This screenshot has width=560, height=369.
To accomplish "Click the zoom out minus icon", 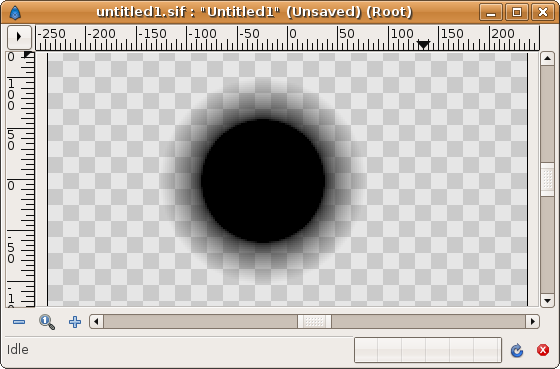I will click(19, 322).
